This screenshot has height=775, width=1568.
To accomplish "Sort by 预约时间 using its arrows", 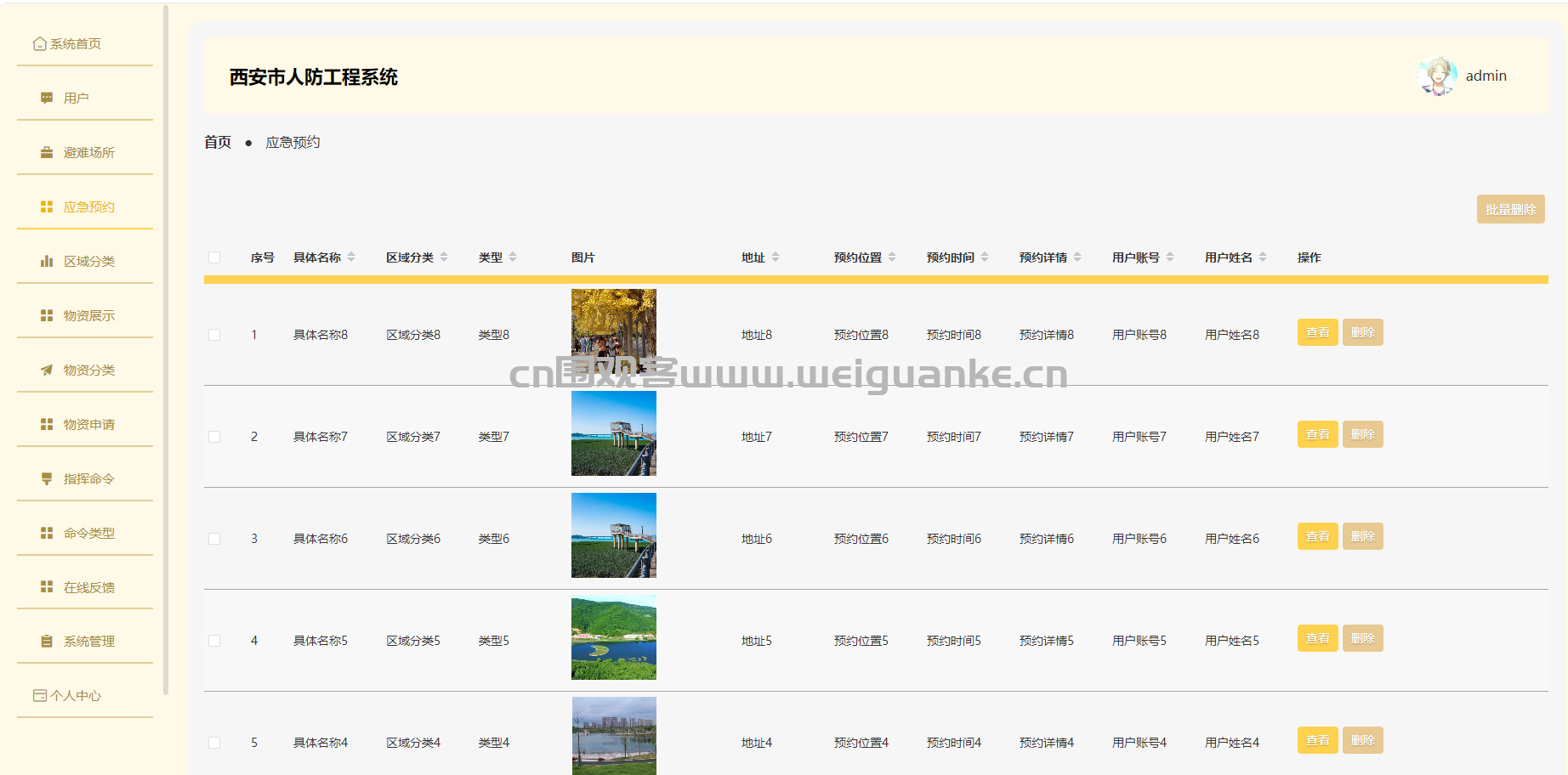I will 985,257.
